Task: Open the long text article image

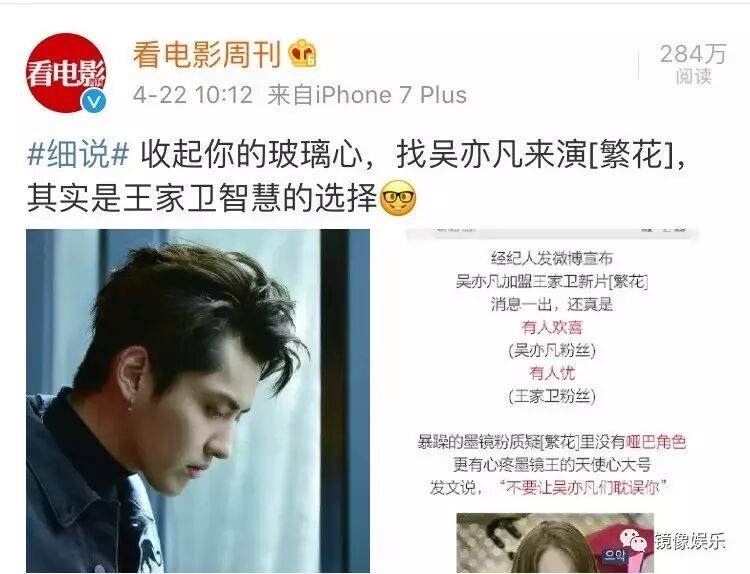Action: click(552, 401)
